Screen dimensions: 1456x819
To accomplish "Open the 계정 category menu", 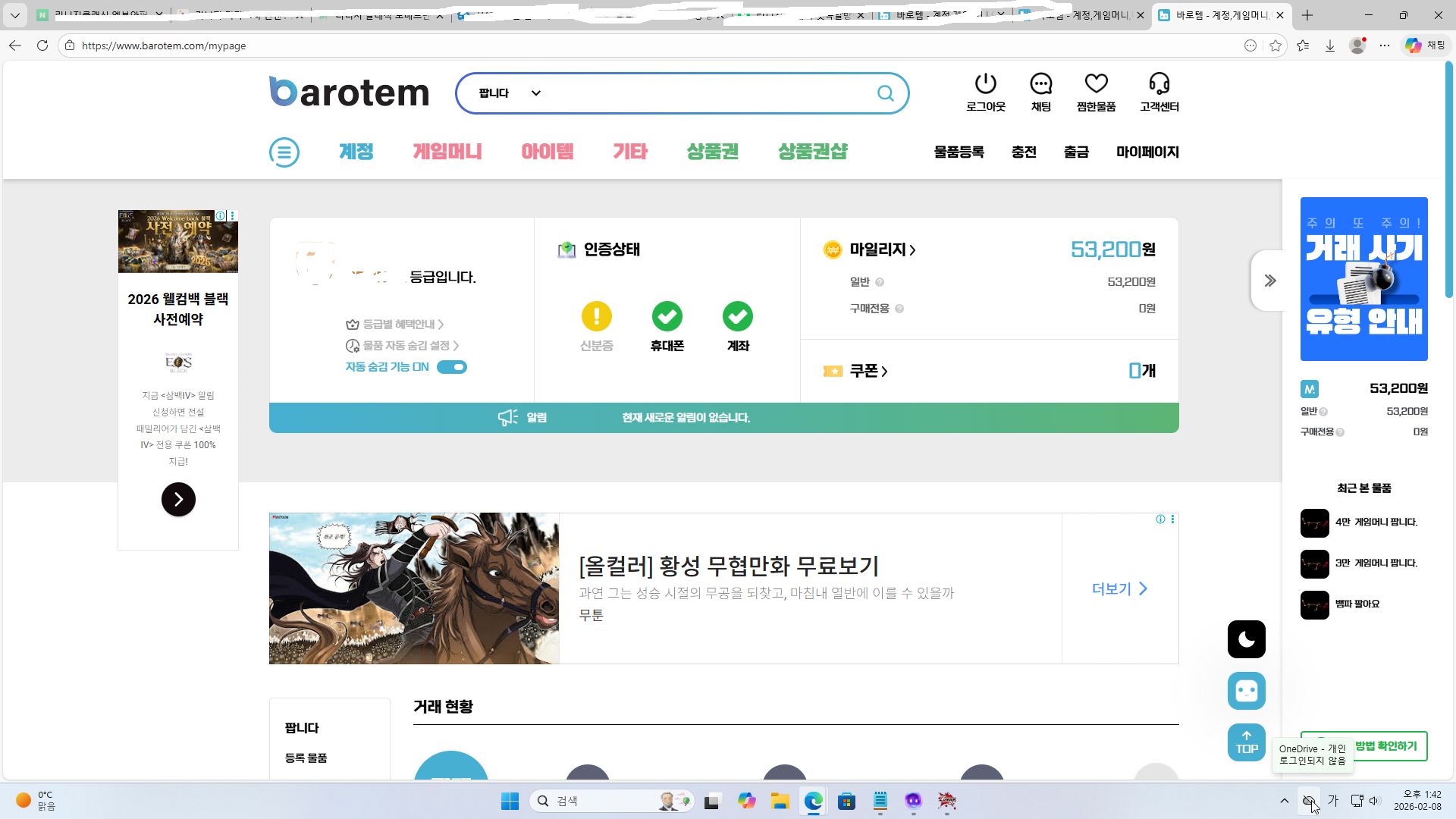I will 356,152.
